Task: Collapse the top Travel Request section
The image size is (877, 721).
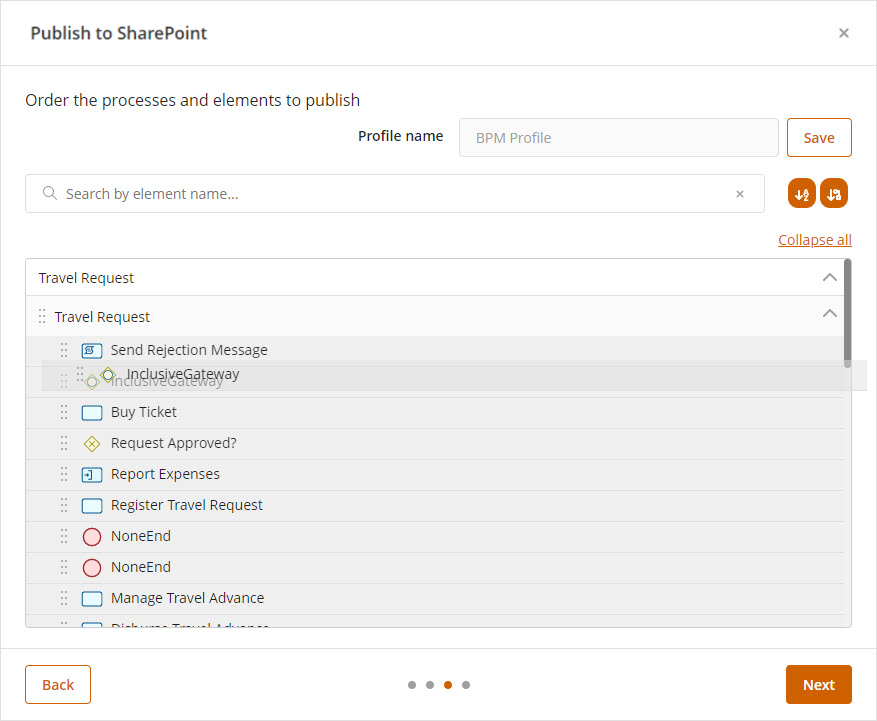Action: [x=829, y=278]
